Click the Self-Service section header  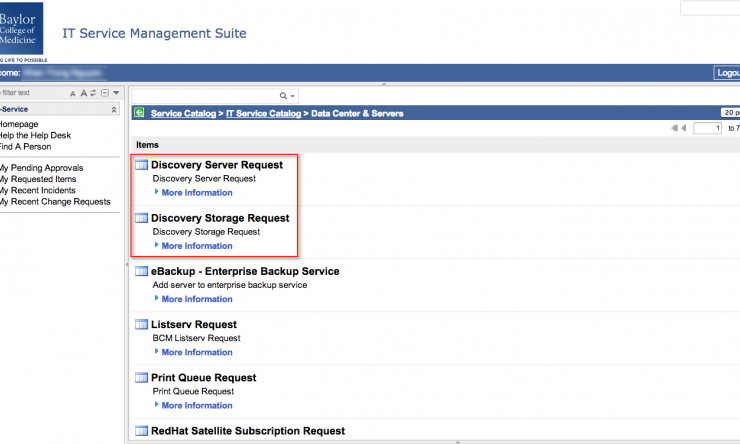pos(59,109)
